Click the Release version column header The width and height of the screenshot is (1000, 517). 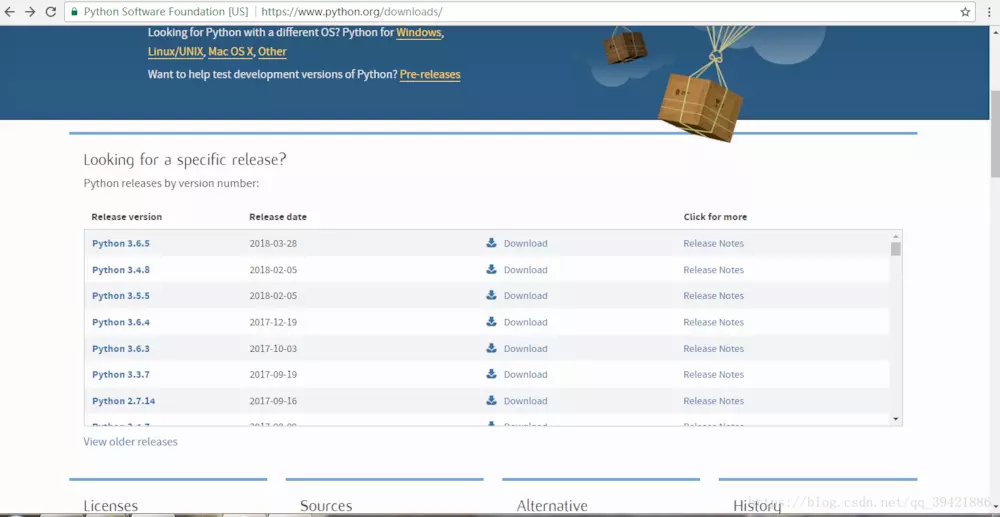(x=126, y=217)
